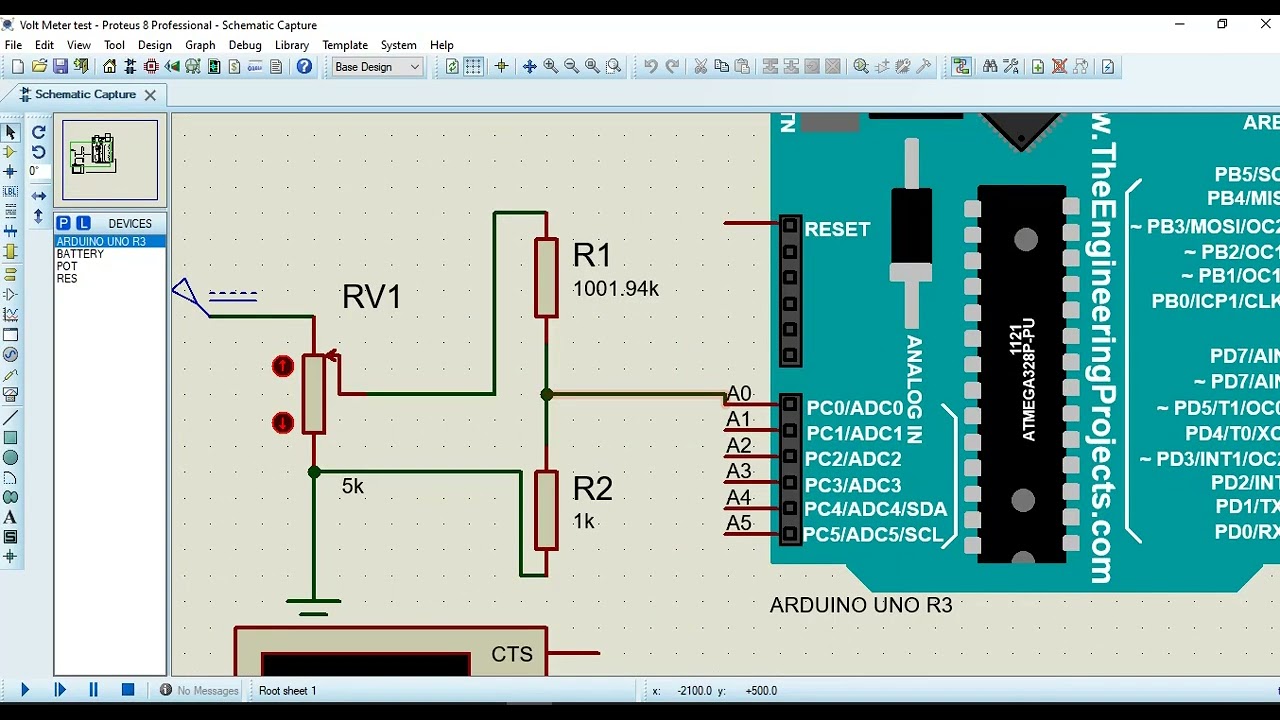
Task: Select the Component Mode tool
Action: click(x=10, y=152)
